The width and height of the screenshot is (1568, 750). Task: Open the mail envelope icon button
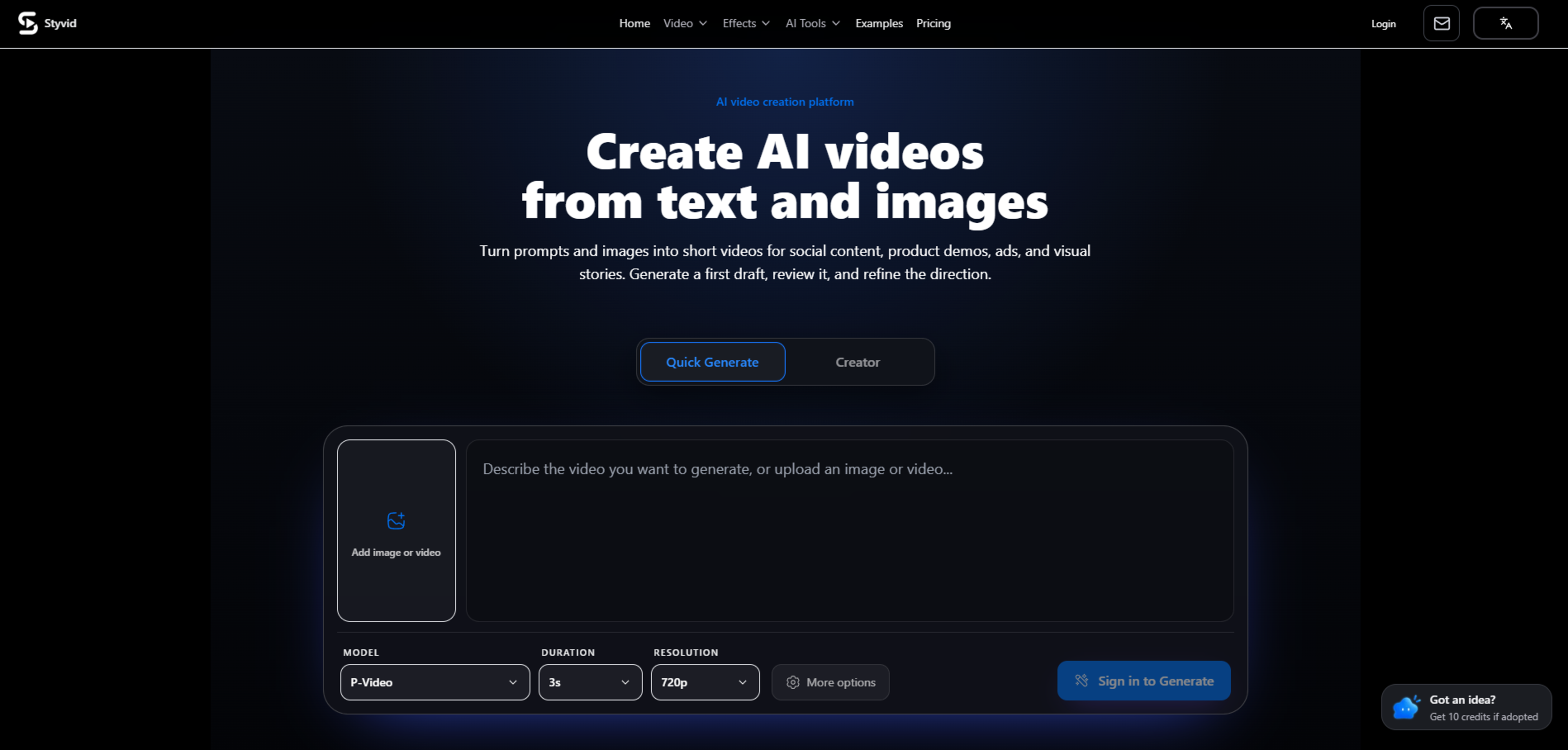tap(1441, 23)
